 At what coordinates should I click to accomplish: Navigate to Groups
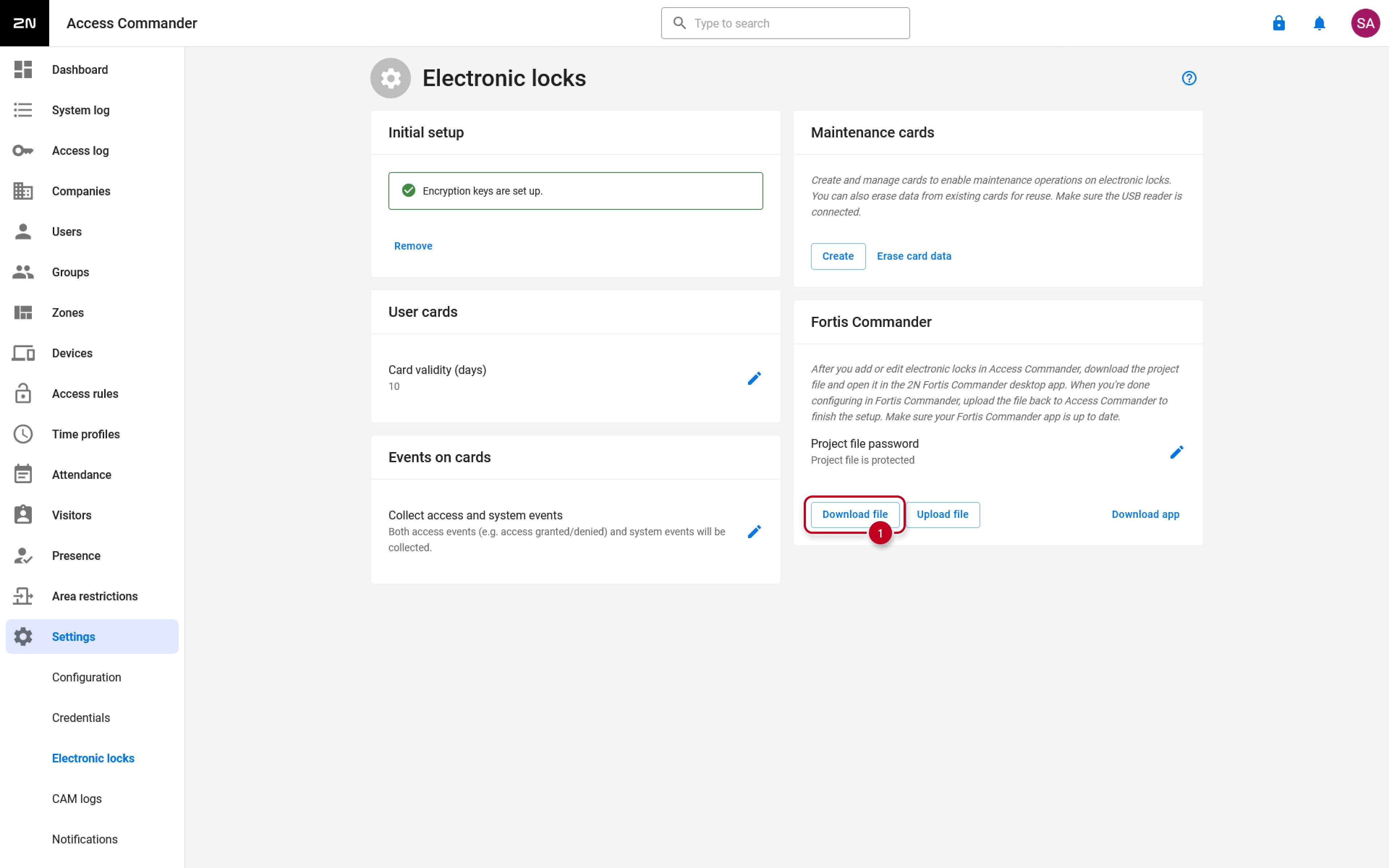[x=92, y=272]
